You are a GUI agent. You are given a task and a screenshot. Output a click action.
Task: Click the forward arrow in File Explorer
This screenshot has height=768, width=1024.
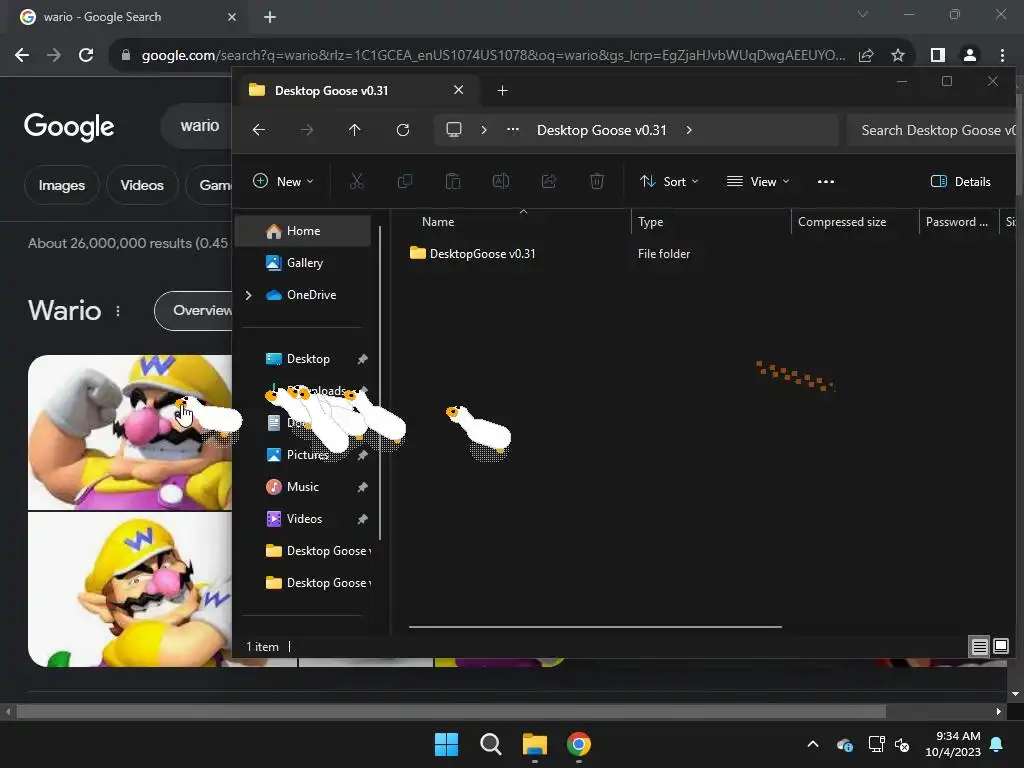click(307, 130)
